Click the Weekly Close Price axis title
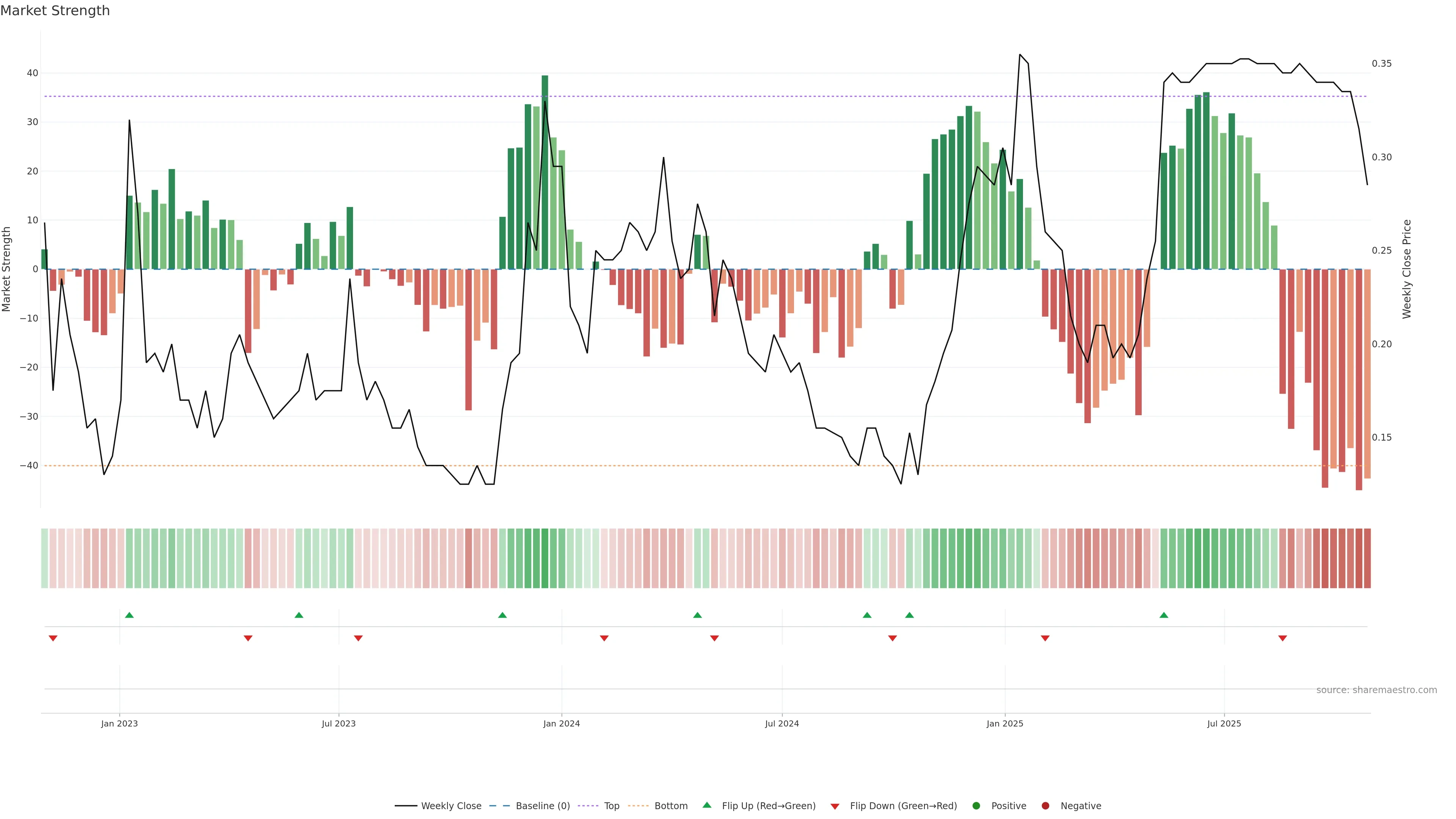The height and width of the screenshot is (819, 1456). [x=1407, y=269]
